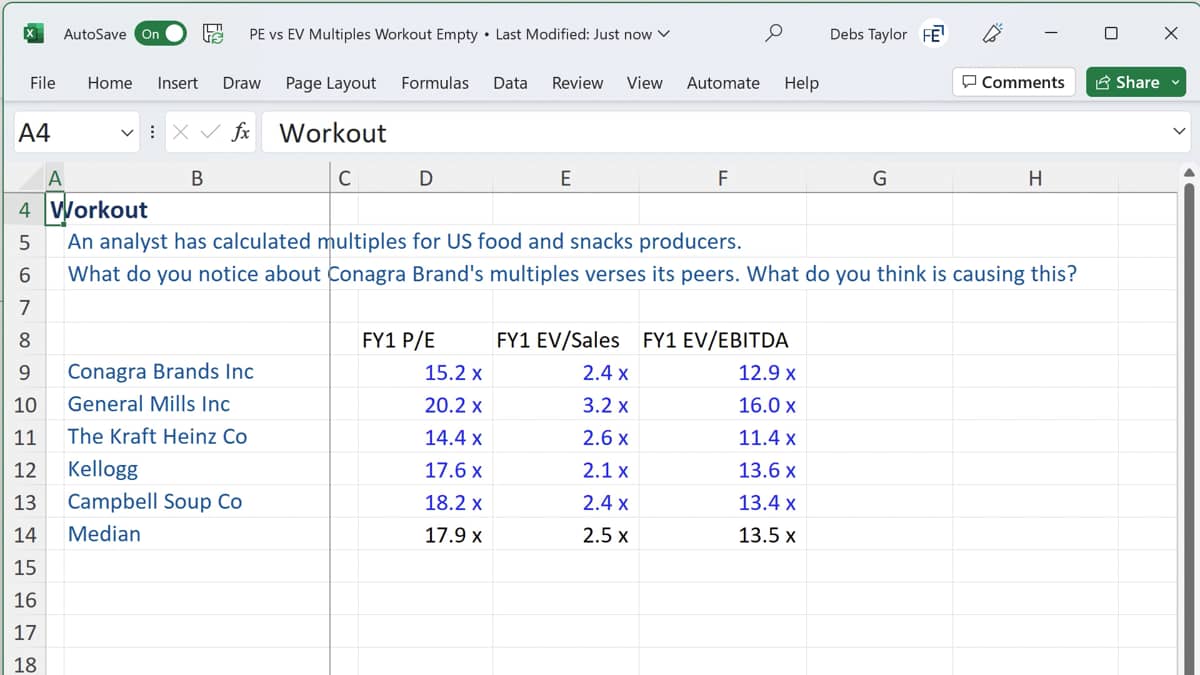Click the FY1 EV/Sales header cell
Image resolution: width=1200 pixels, height=675 pixels.
(x=565, y=340)
